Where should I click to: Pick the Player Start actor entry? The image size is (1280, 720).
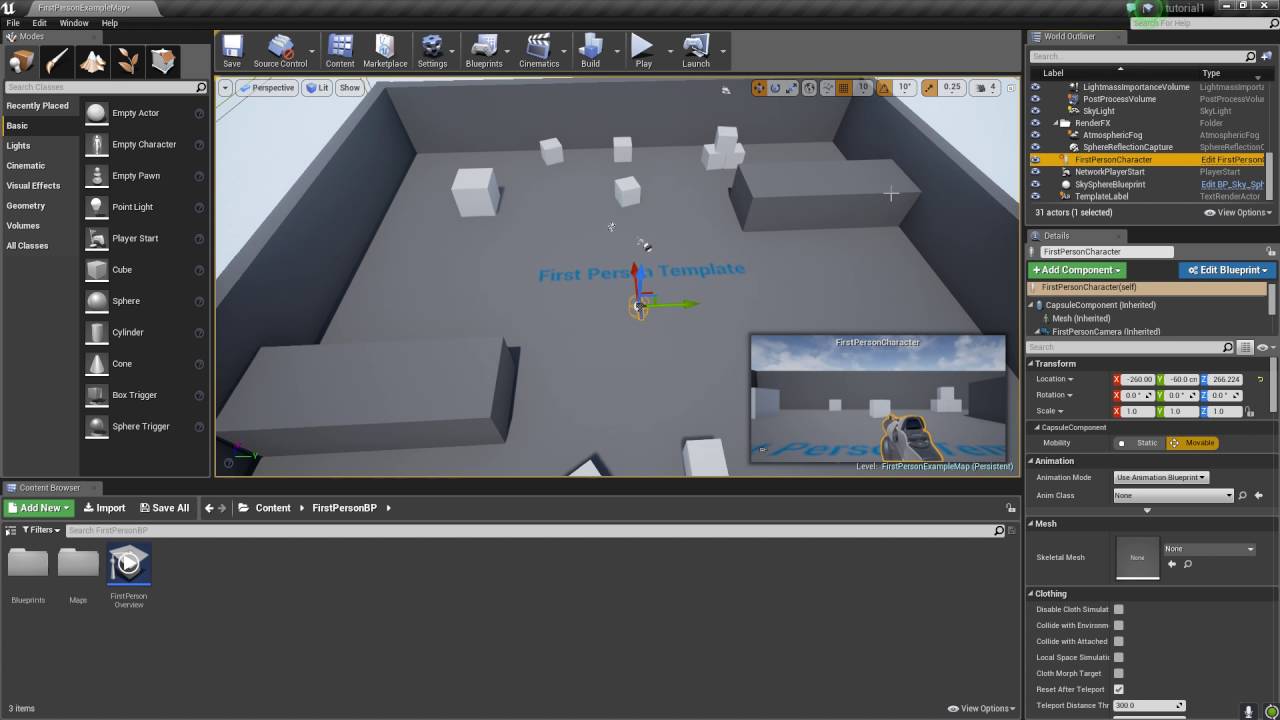[145, 238]
